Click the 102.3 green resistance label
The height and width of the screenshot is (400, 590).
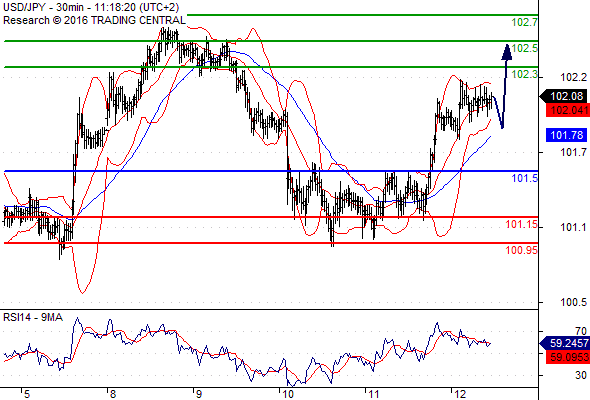525,74
